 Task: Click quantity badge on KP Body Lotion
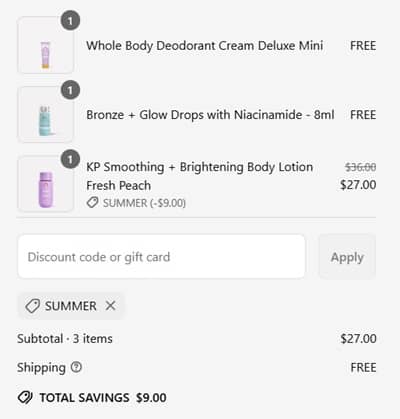click(x=70, y=159)
